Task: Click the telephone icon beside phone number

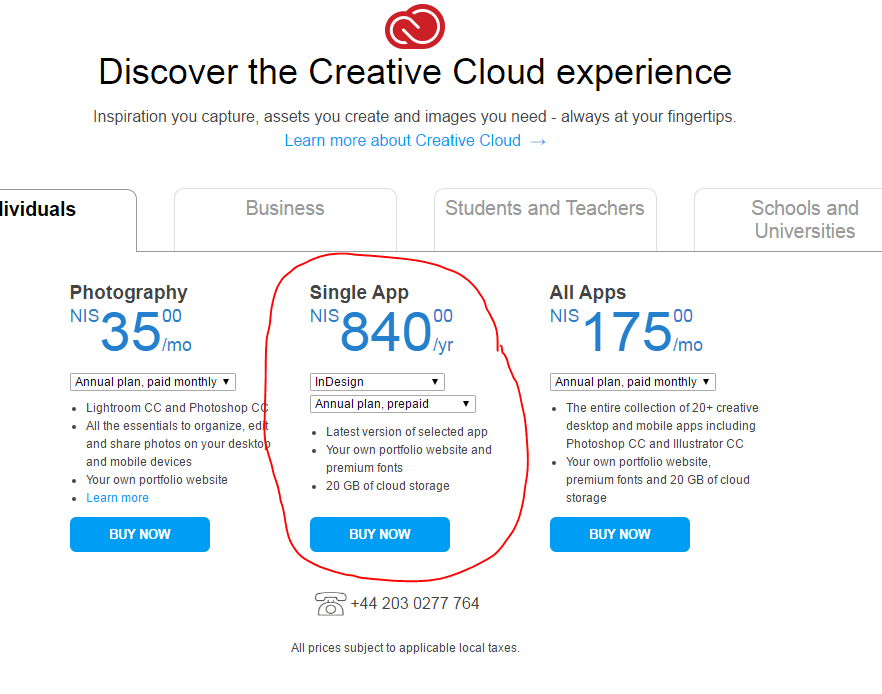Action: pos(330,604)
